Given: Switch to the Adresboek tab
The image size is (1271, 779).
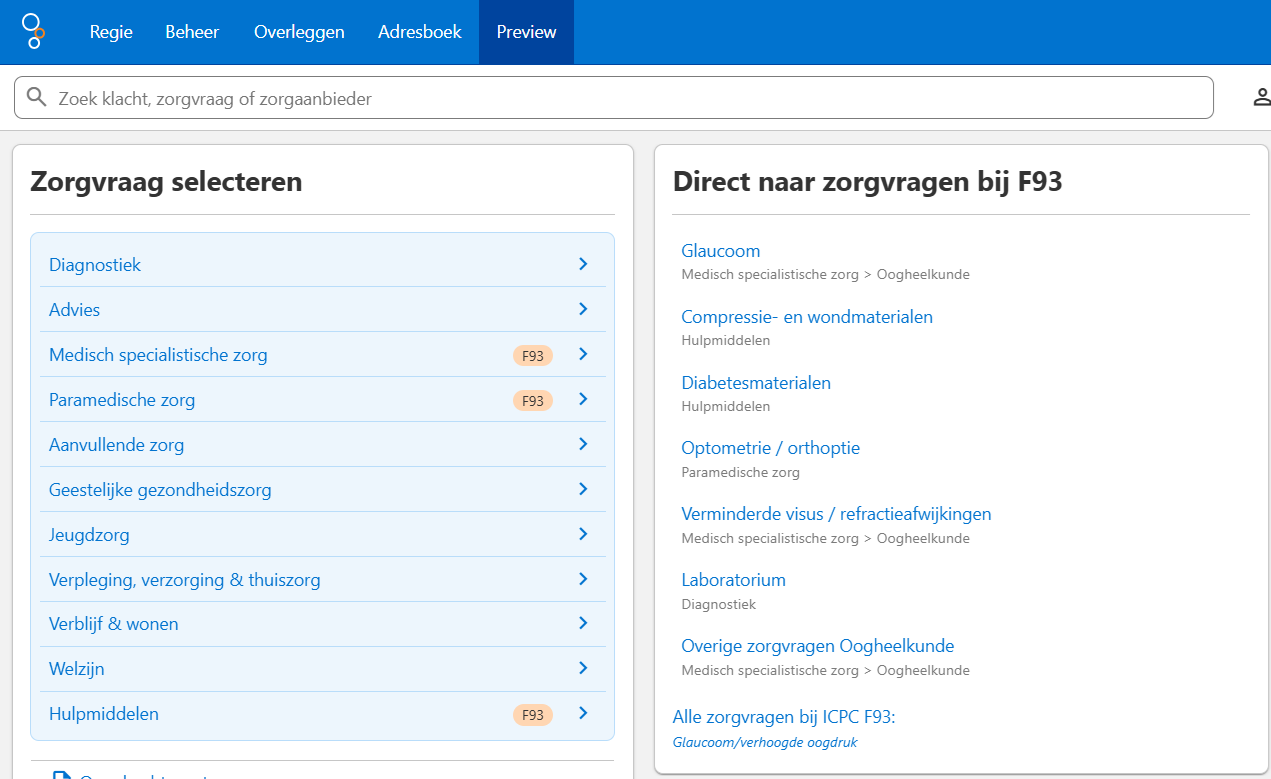Looking at the screenshot, I should coord(419,31).
